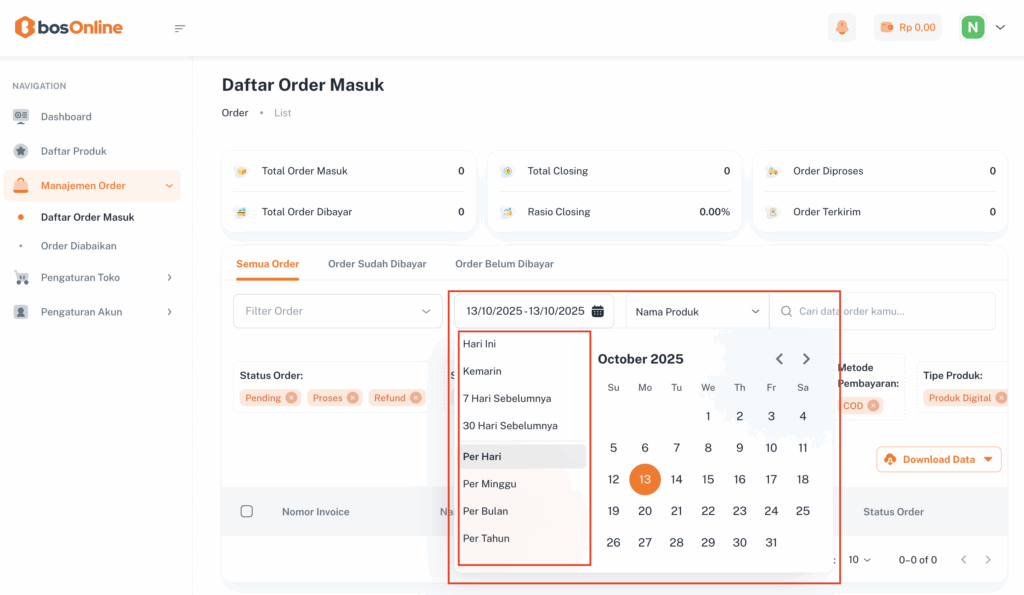
Task: Open the Nama Produk dropdown
Action: pyautogui.click(x=697, y=312)
